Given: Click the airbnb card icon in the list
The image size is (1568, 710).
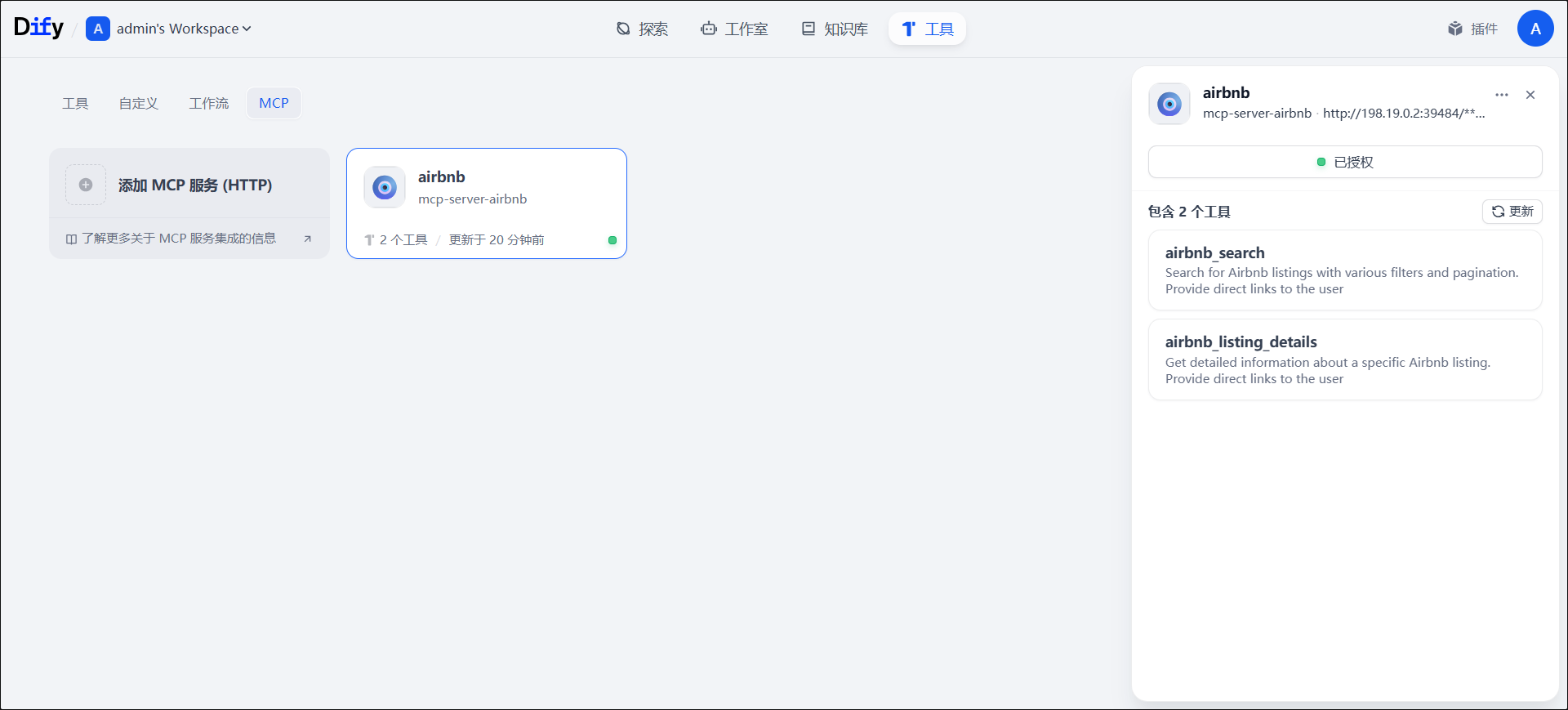Looking at the screenshot, I should pos(385,187).
